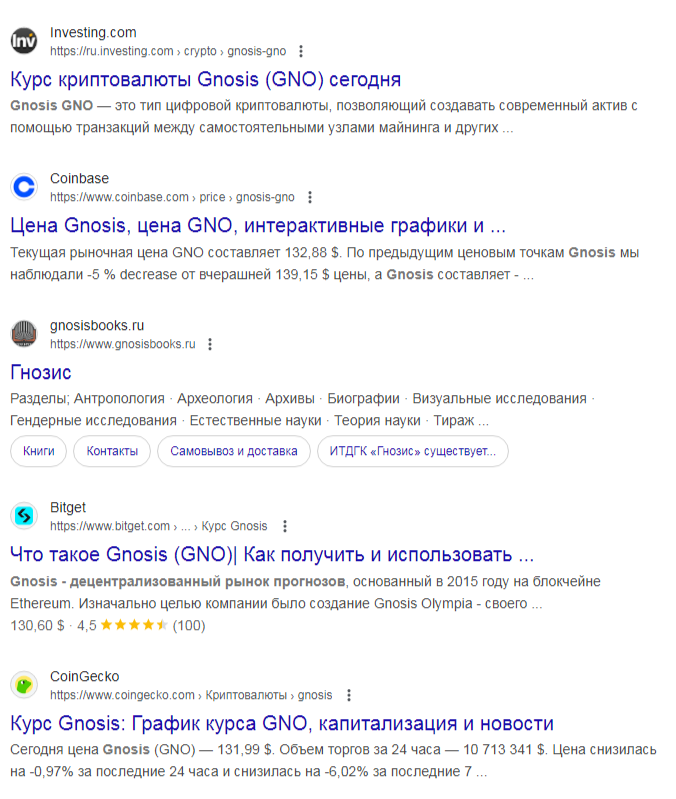
Task: Open 'Курс криптовалюты Gnosis (GNO) сегодня' link
Action: (x=205, y=79)
